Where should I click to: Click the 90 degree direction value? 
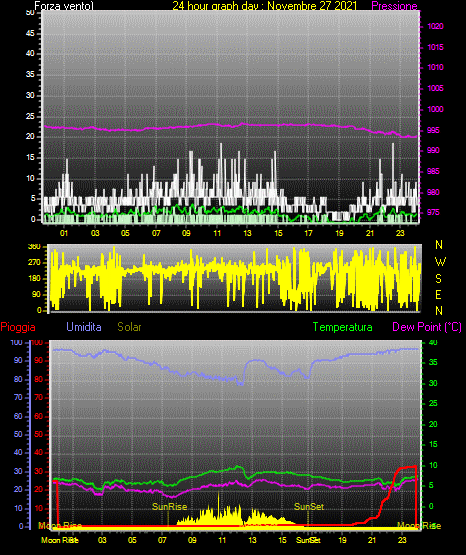click(x=36, y=294)
